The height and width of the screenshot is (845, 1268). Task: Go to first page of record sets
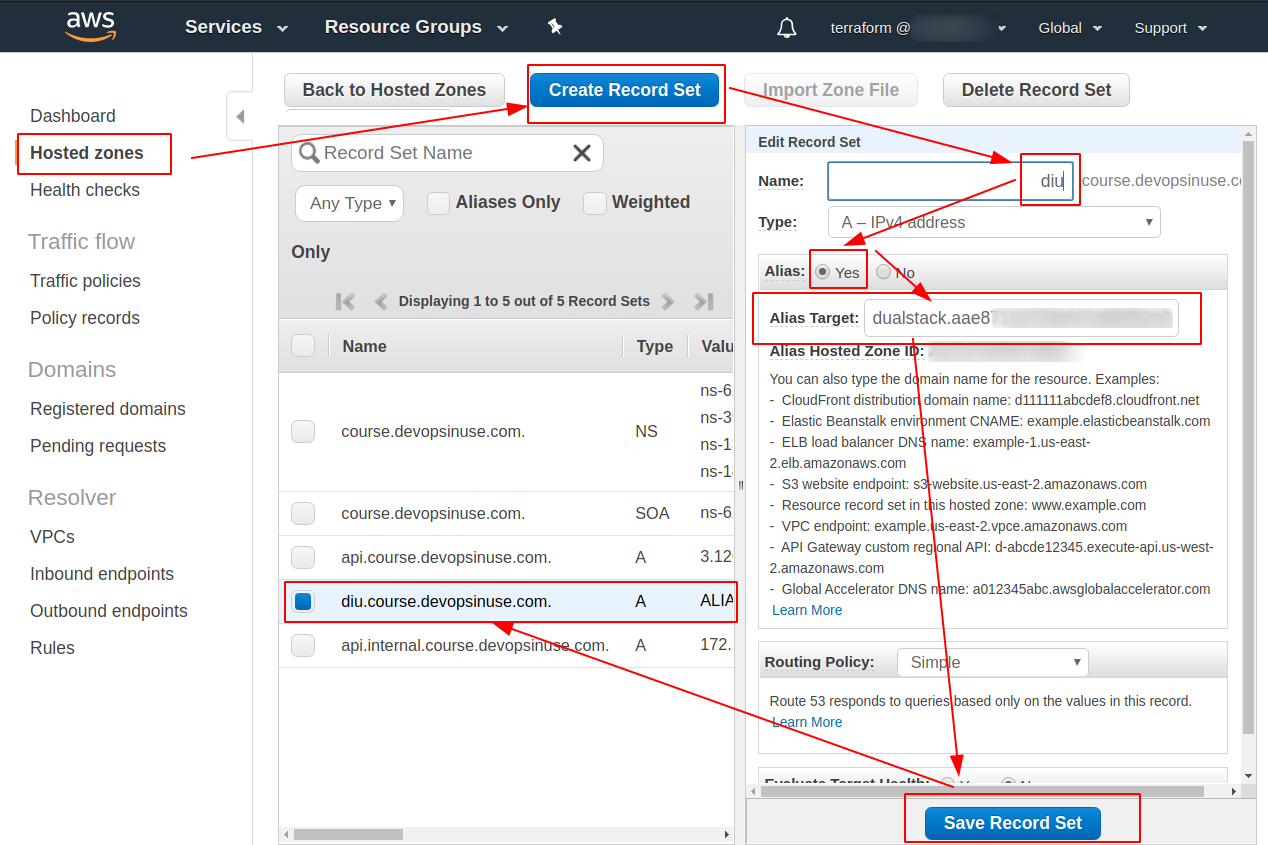346,301
